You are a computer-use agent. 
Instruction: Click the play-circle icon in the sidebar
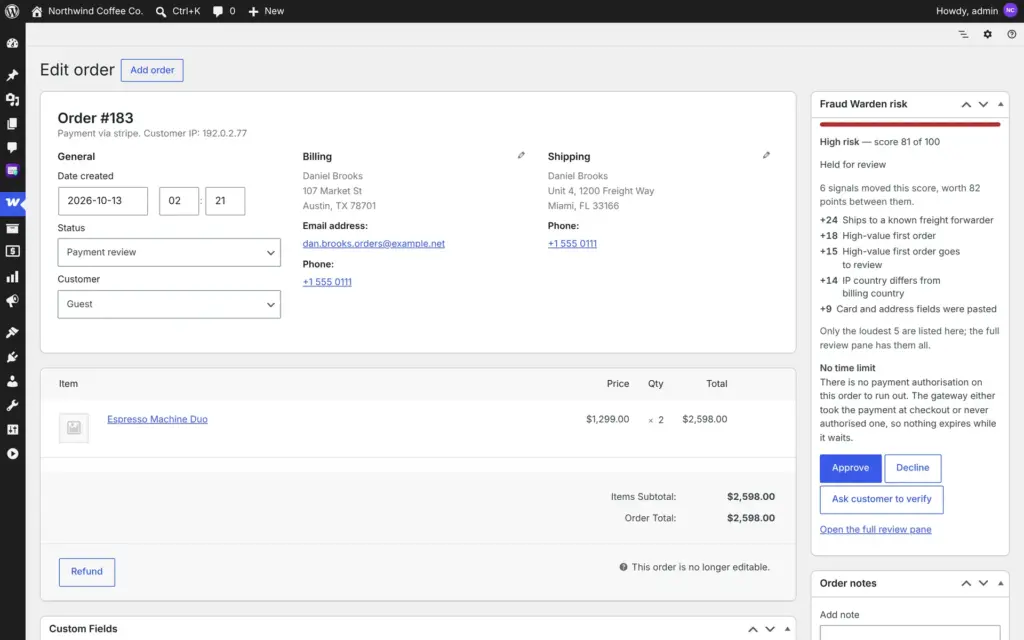(12, 454)
